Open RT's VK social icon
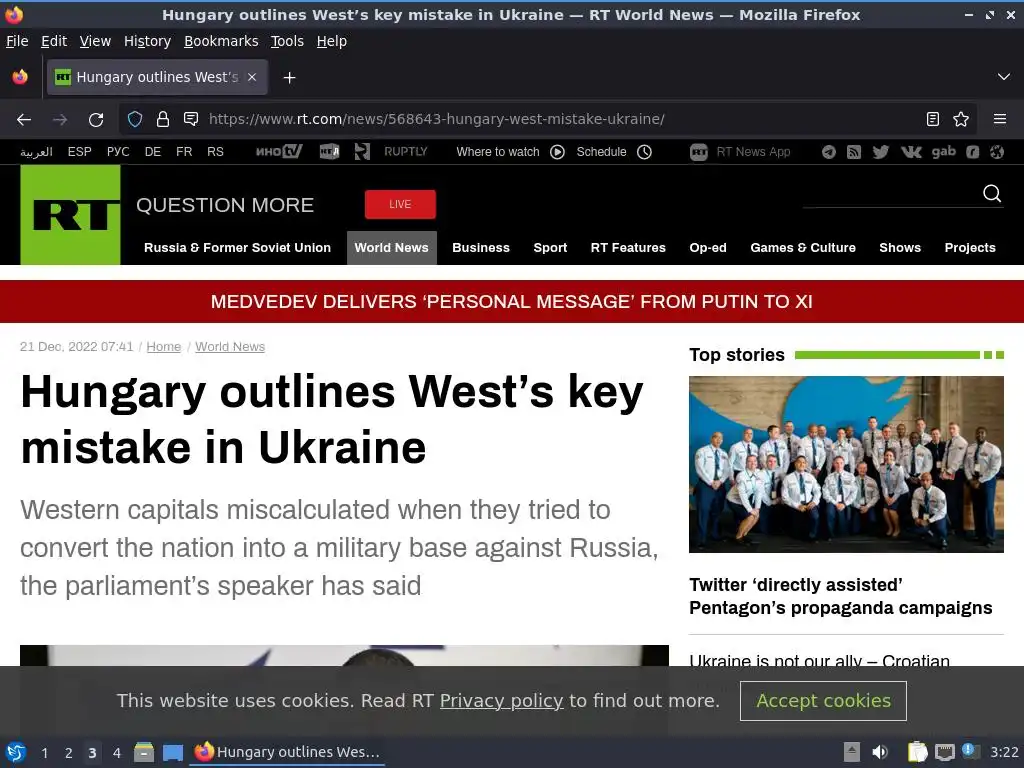Image resolution: width=1024 pixels, height=768 pixels. point(911,152)
